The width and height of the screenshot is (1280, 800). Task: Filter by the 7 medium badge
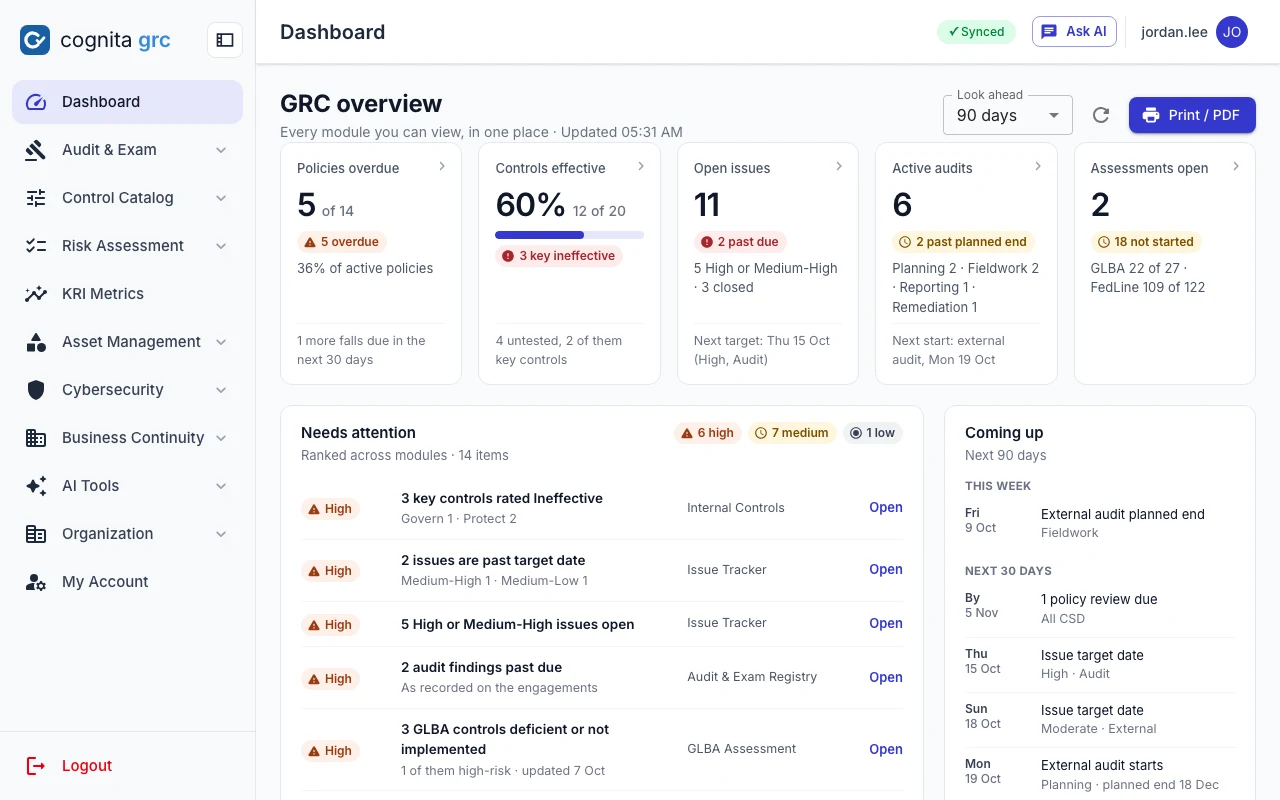[792, 433]
